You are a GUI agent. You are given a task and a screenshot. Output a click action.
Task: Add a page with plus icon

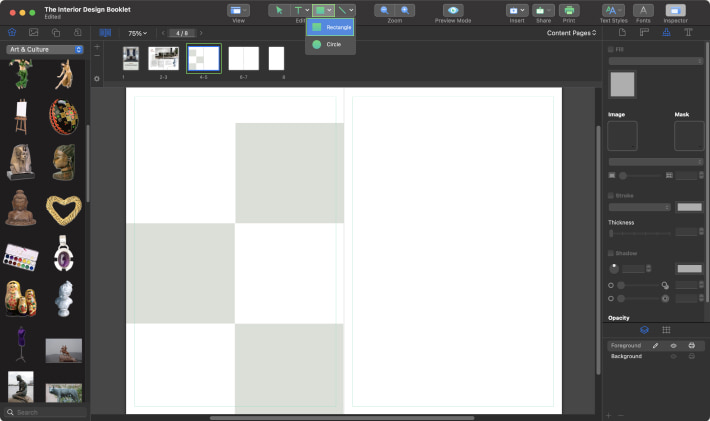[97, 47]
